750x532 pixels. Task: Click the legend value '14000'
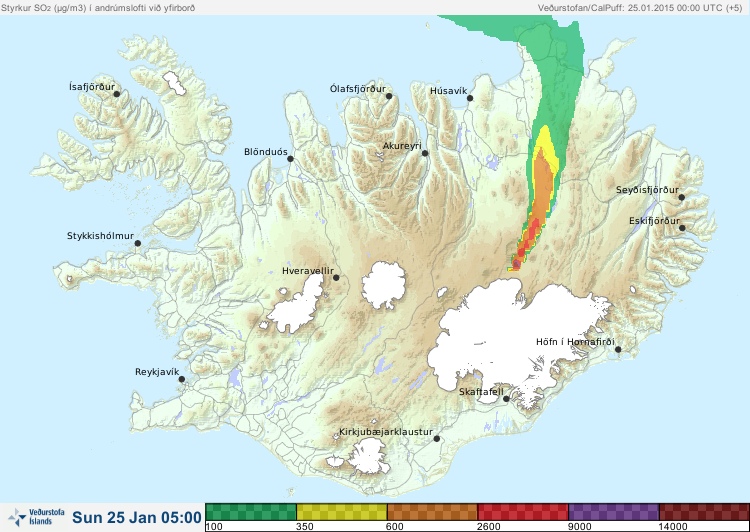pyautogui.click(x=673, y=527)
